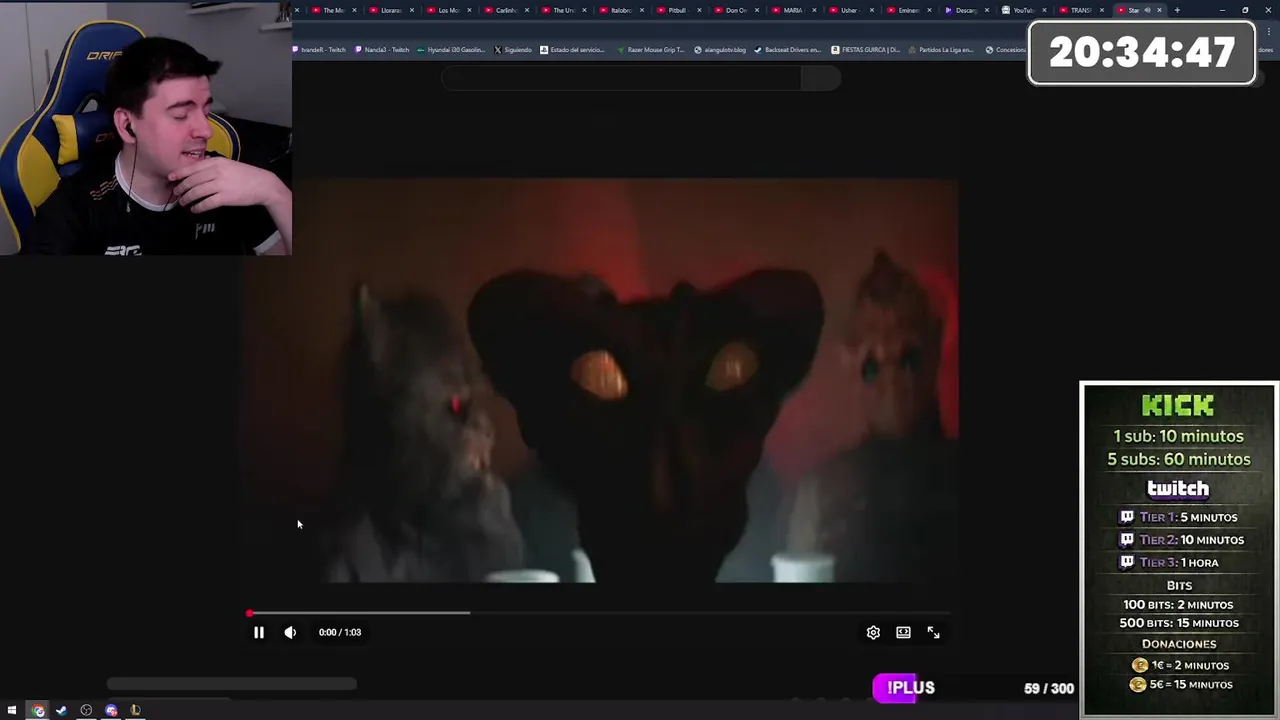The image size is (1280, 720).
Task: Open League of Legends from the taskbar
Action: click(135, 710)
